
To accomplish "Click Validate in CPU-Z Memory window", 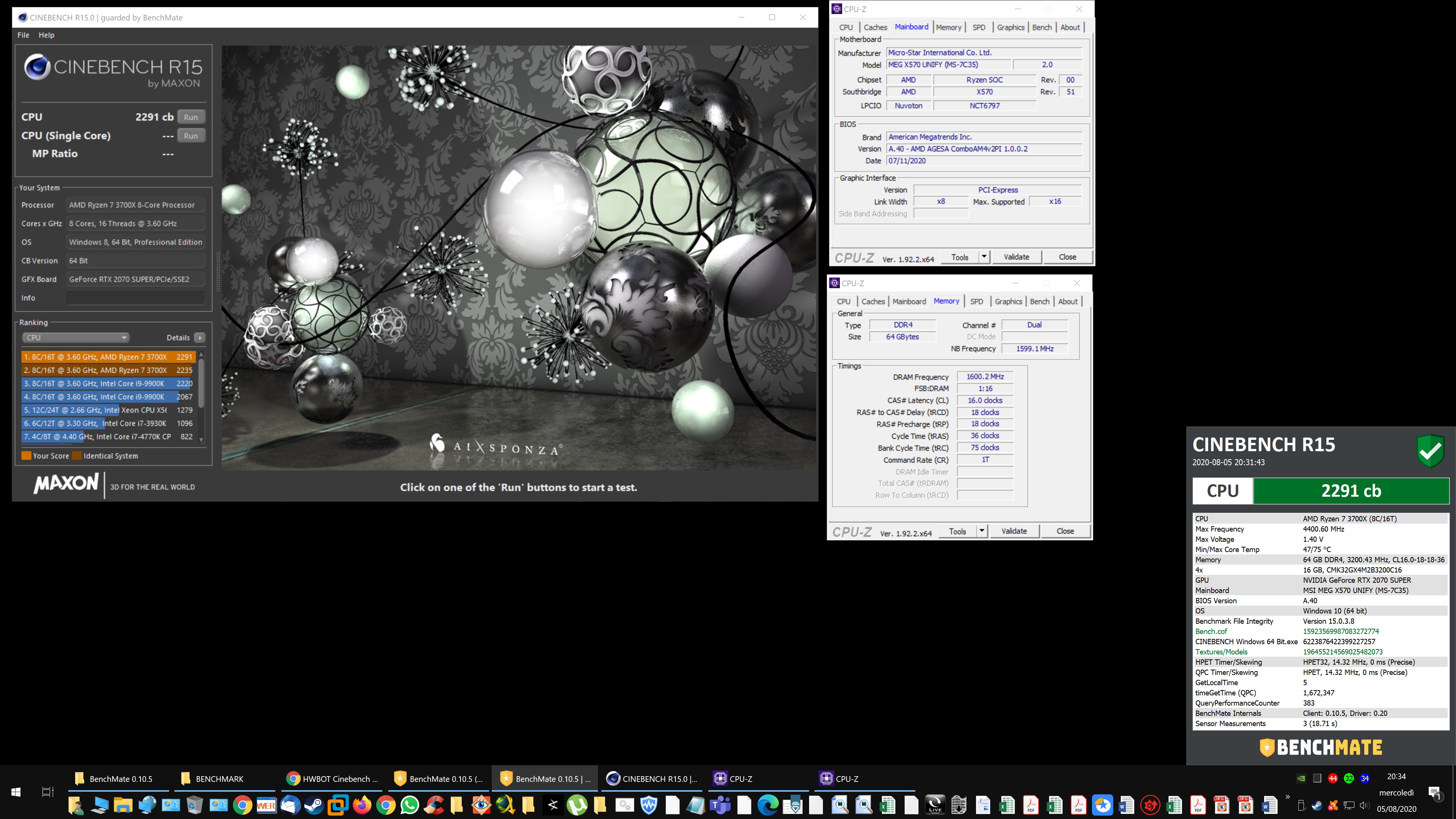I will (1014, 531).
